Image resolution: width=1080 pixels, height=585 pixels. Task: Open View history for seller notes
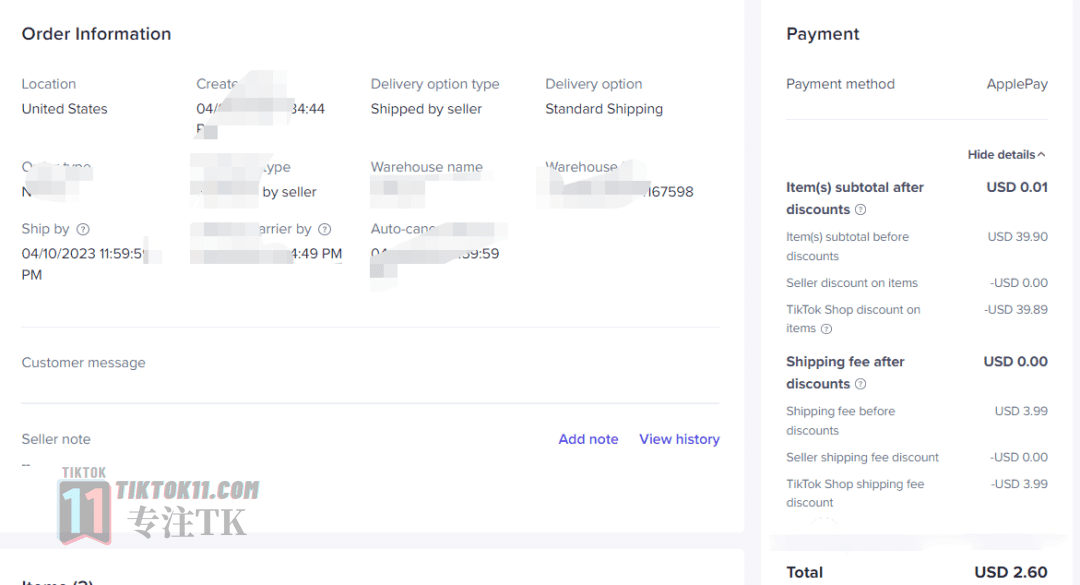click(x=679, y=439)
